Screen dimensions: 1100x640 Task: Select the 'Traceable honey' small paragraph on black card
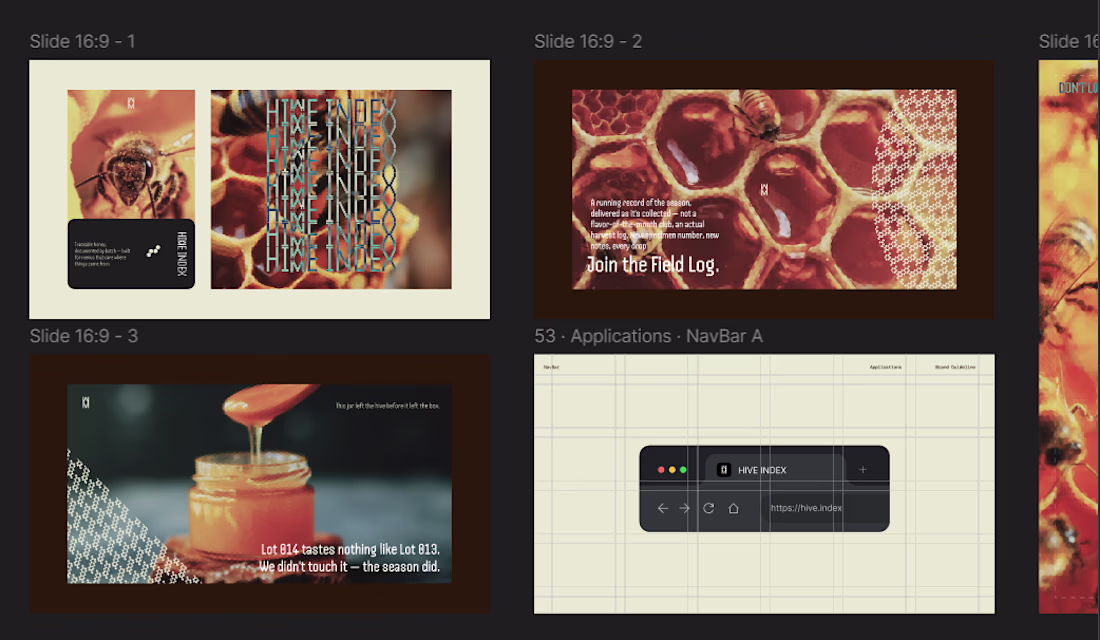click(102, 254)
